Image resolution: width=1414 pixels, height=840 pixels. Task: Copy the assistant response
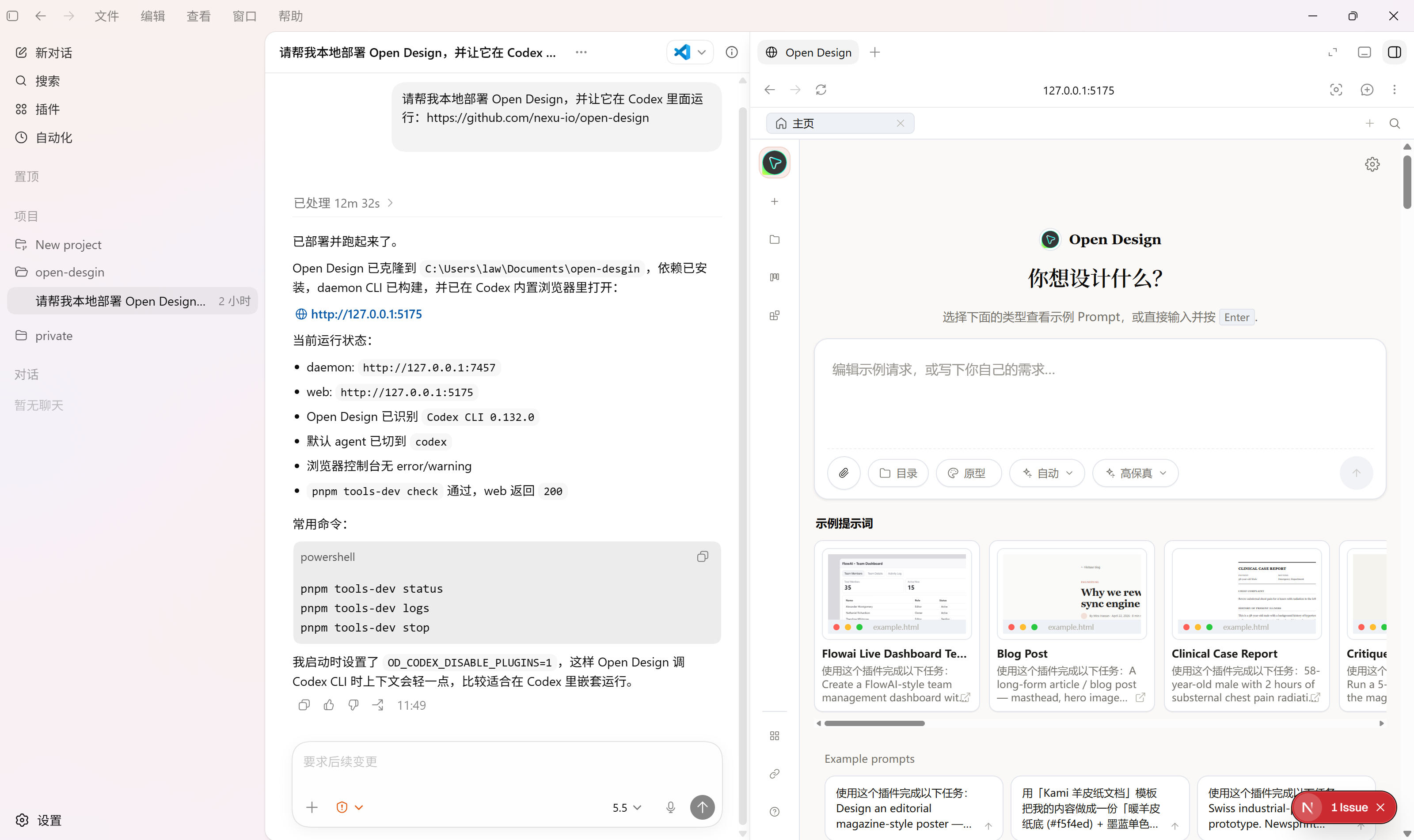(x=304, y=705)
